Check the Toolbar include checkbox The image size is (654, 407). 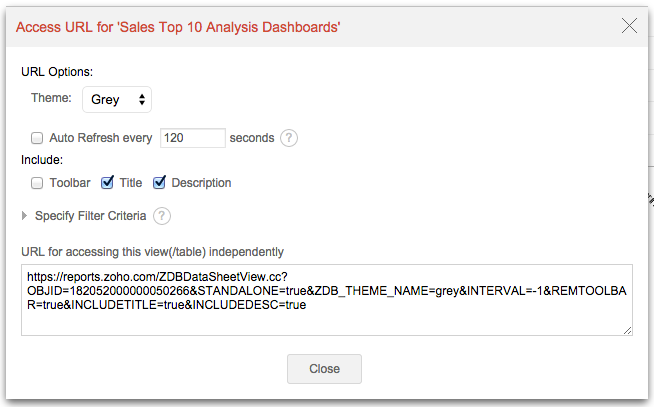click(x=37, y=183)
